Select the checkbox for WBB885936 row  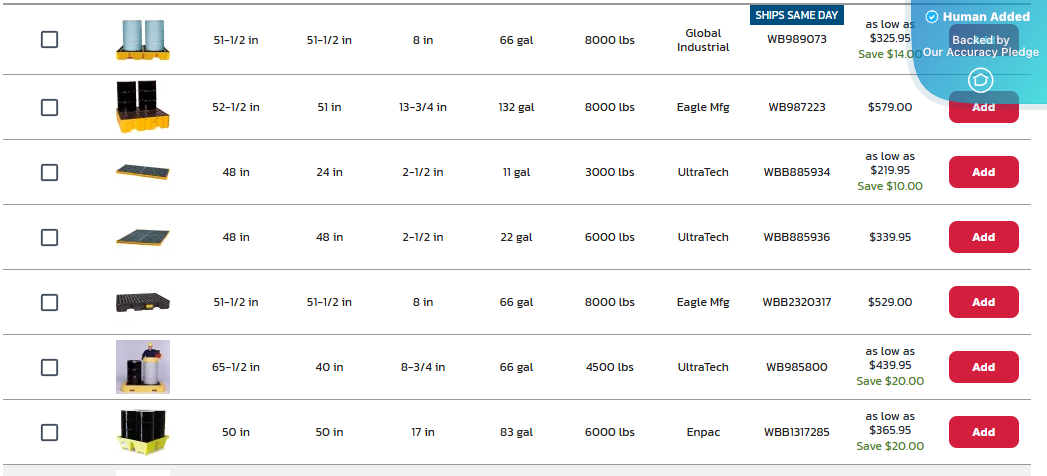coord(49,237)
